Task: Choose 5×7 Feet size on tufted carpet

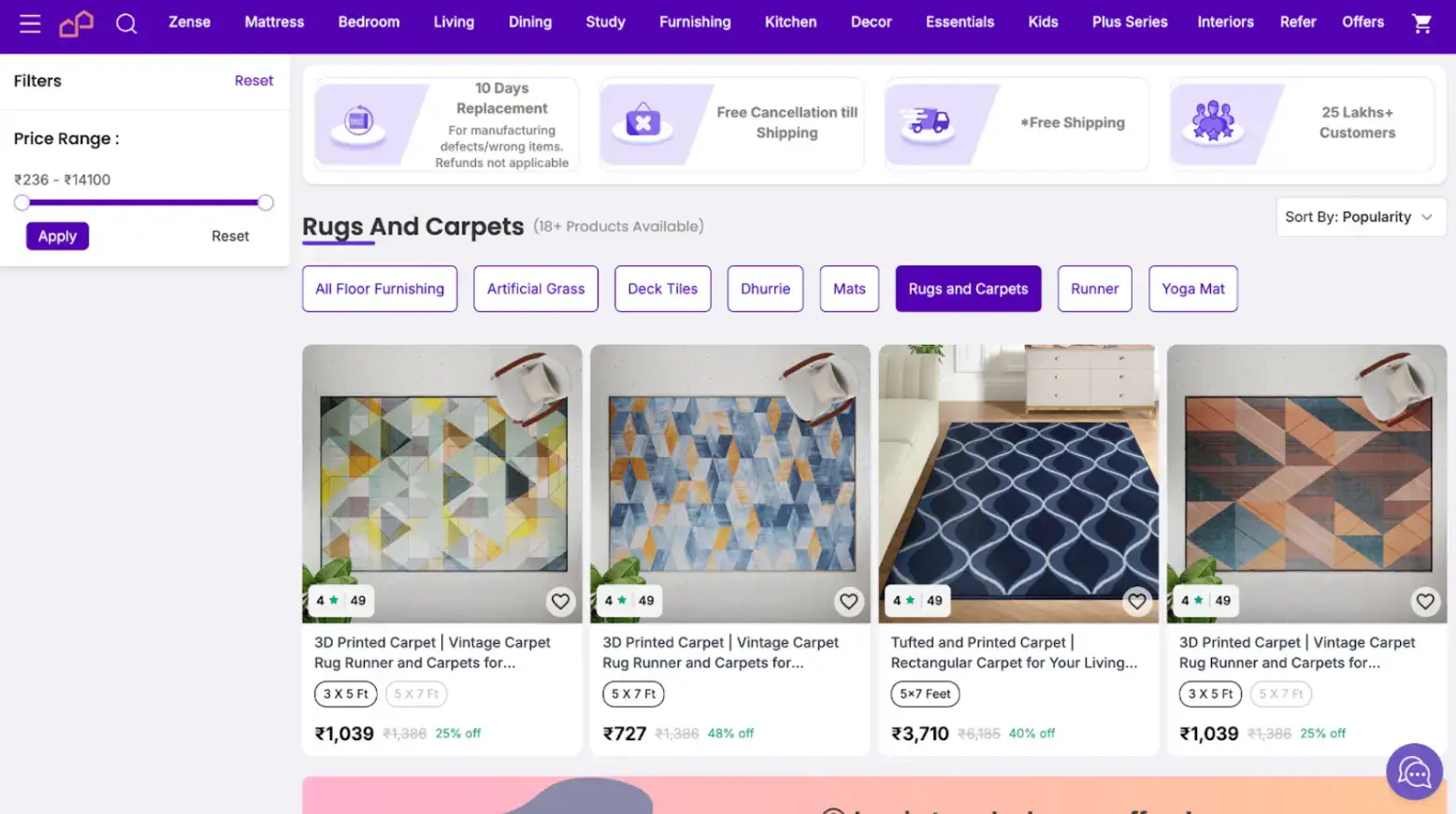Action: [x=925, y=694]
